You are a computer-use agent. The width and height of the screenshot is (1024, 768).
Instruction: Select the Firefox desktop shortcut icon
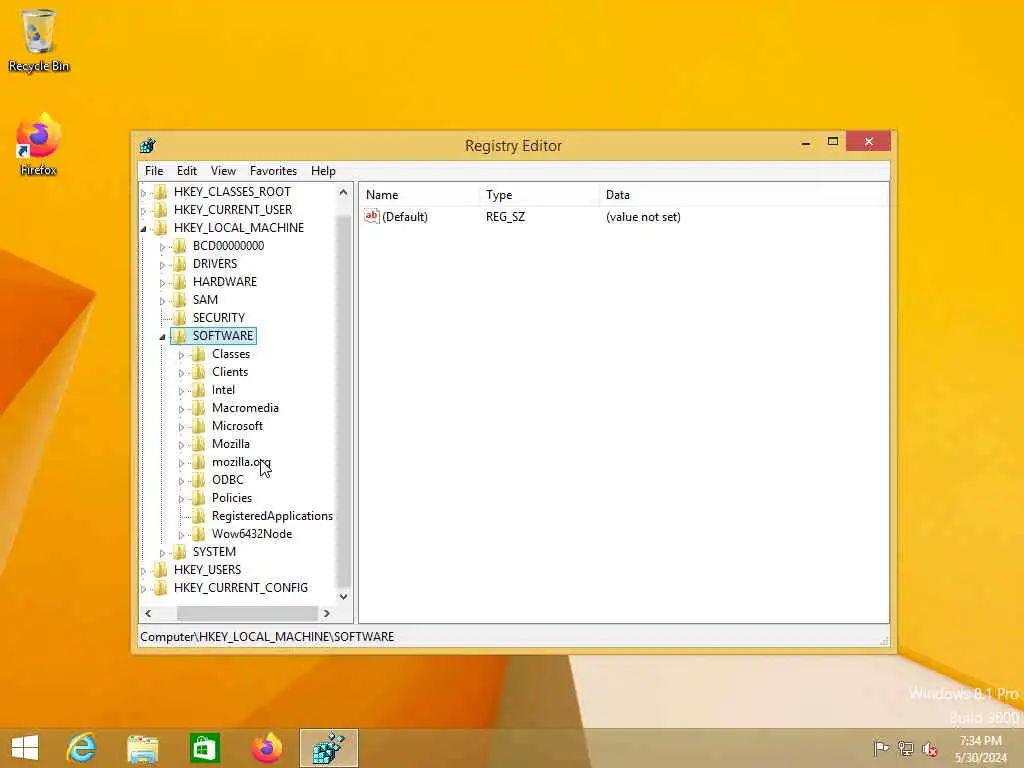click(x=39, y=144)
